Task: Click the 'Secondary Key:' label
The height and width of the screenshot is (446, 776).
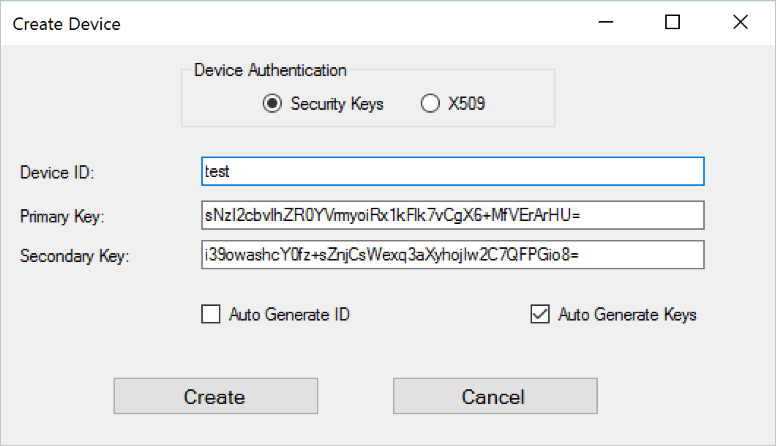Action: point(75,256)
